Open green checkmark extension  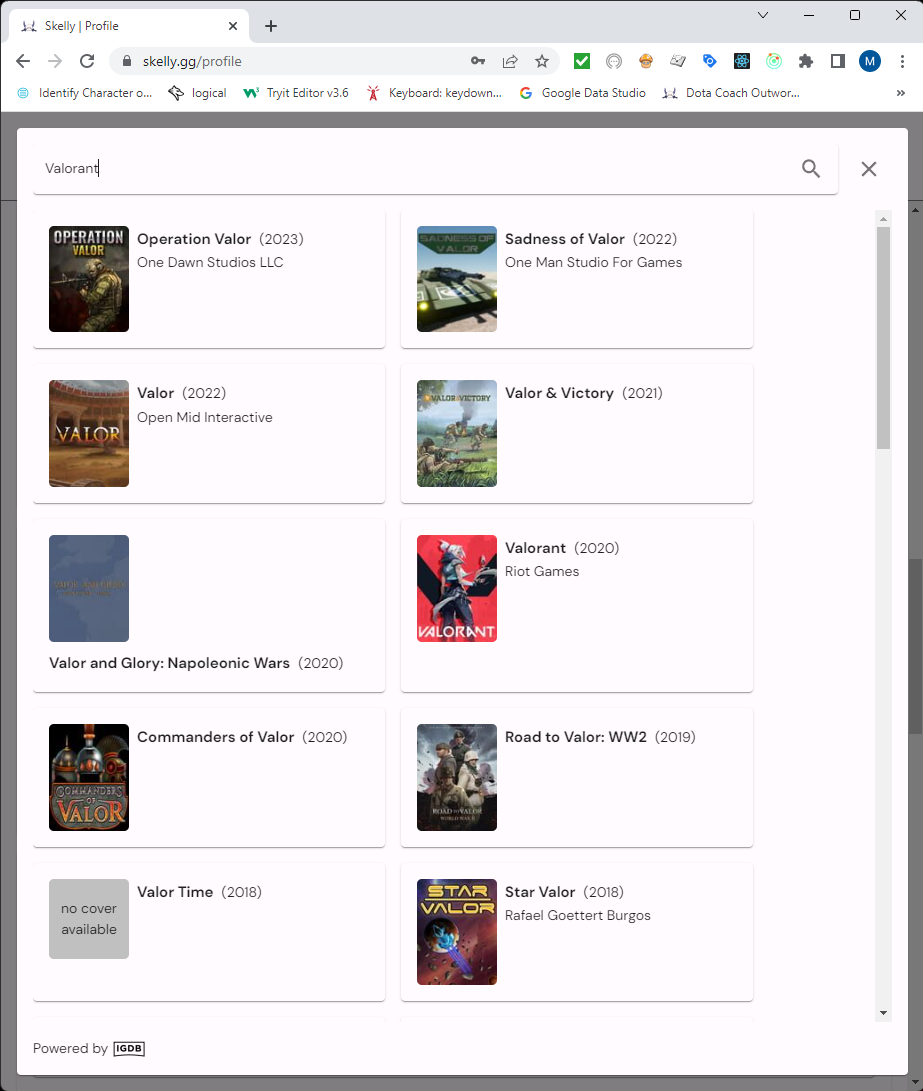(581, 61)
